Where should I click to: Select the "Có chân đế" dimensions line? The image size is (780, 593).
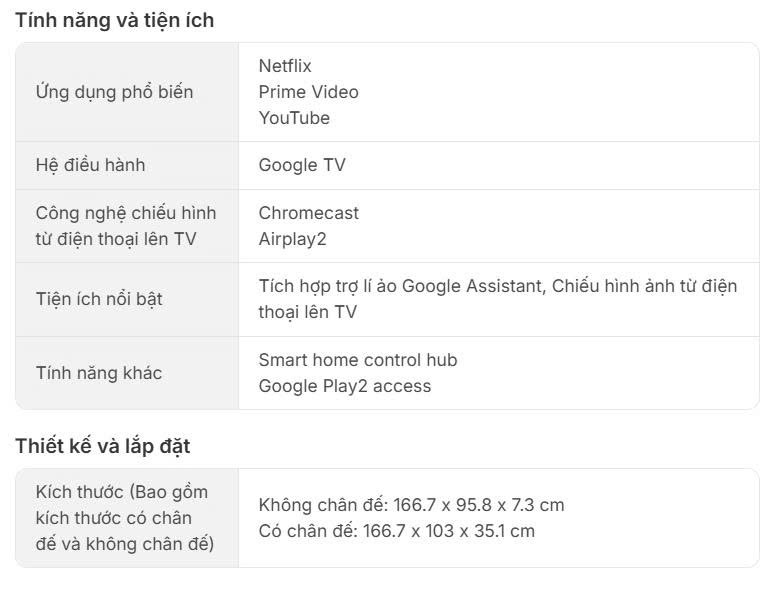(396, 531)
